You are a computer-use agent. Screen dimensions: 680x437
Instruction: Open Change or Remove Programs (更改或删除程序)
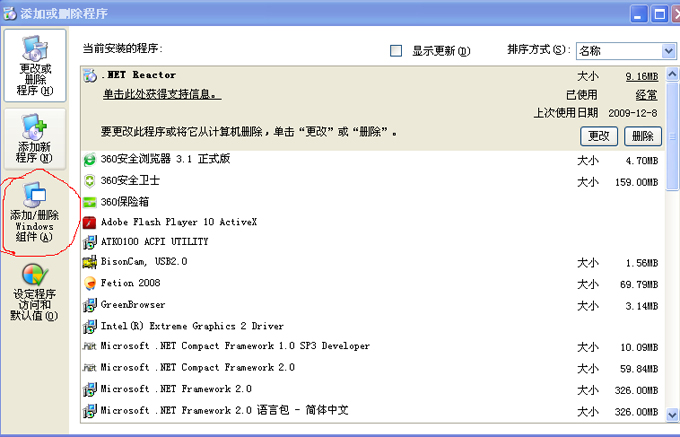point(35,65)
